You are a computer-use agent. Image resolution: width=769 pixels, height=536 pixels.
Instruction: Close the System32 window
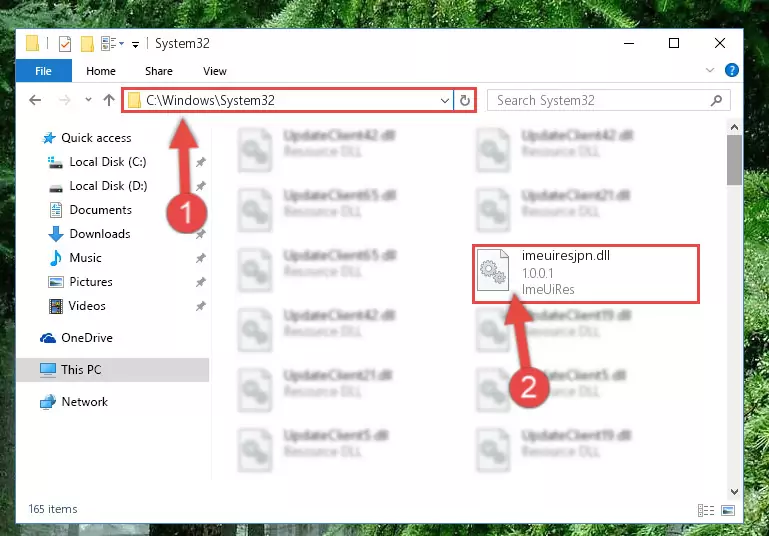click(x=719, y=44)
